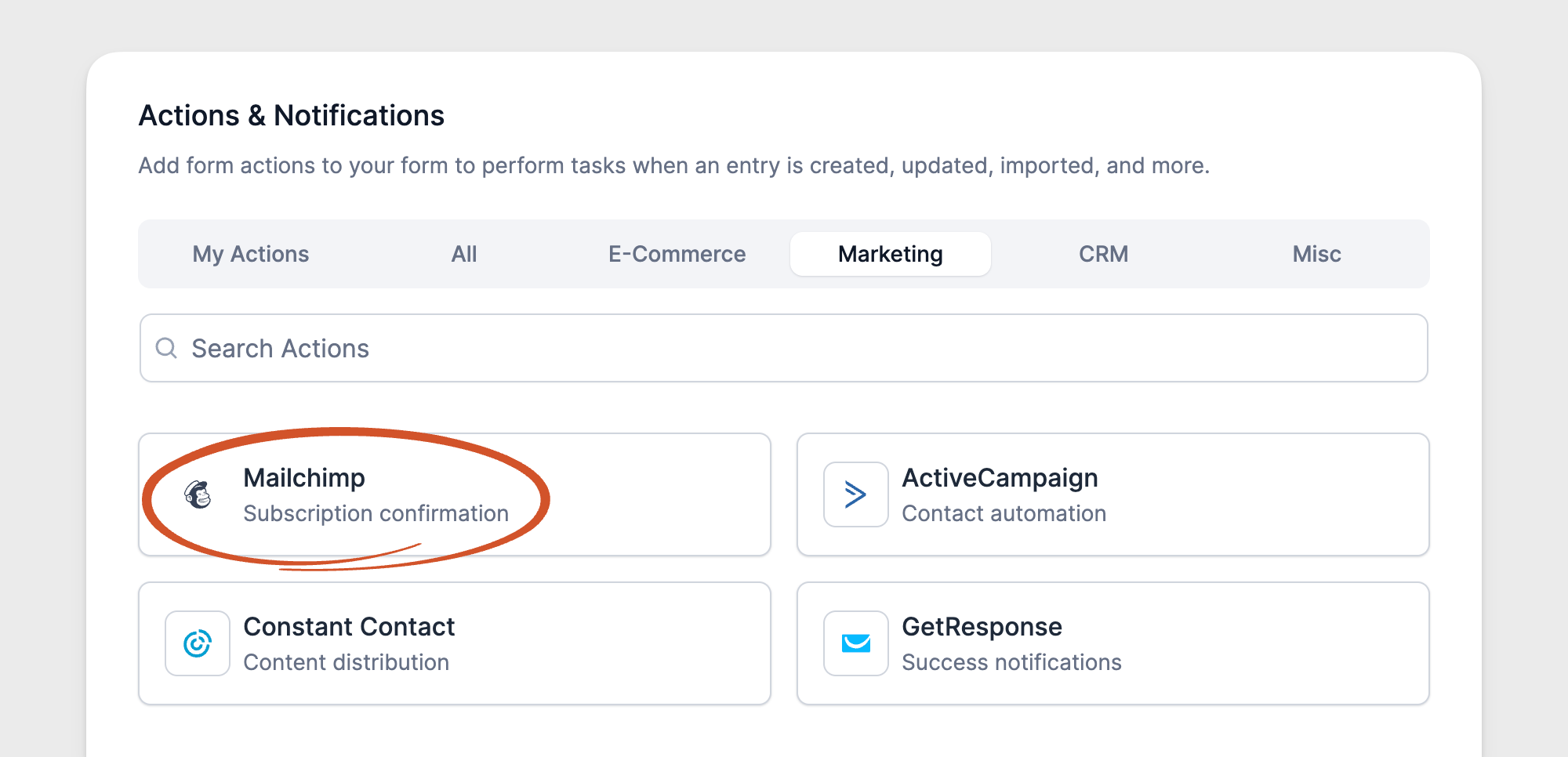Image resolution: width=1568 pixels, height=757 pixels.
Task: Click the ActiveCampaign title text
Action: pos(1000,478)
